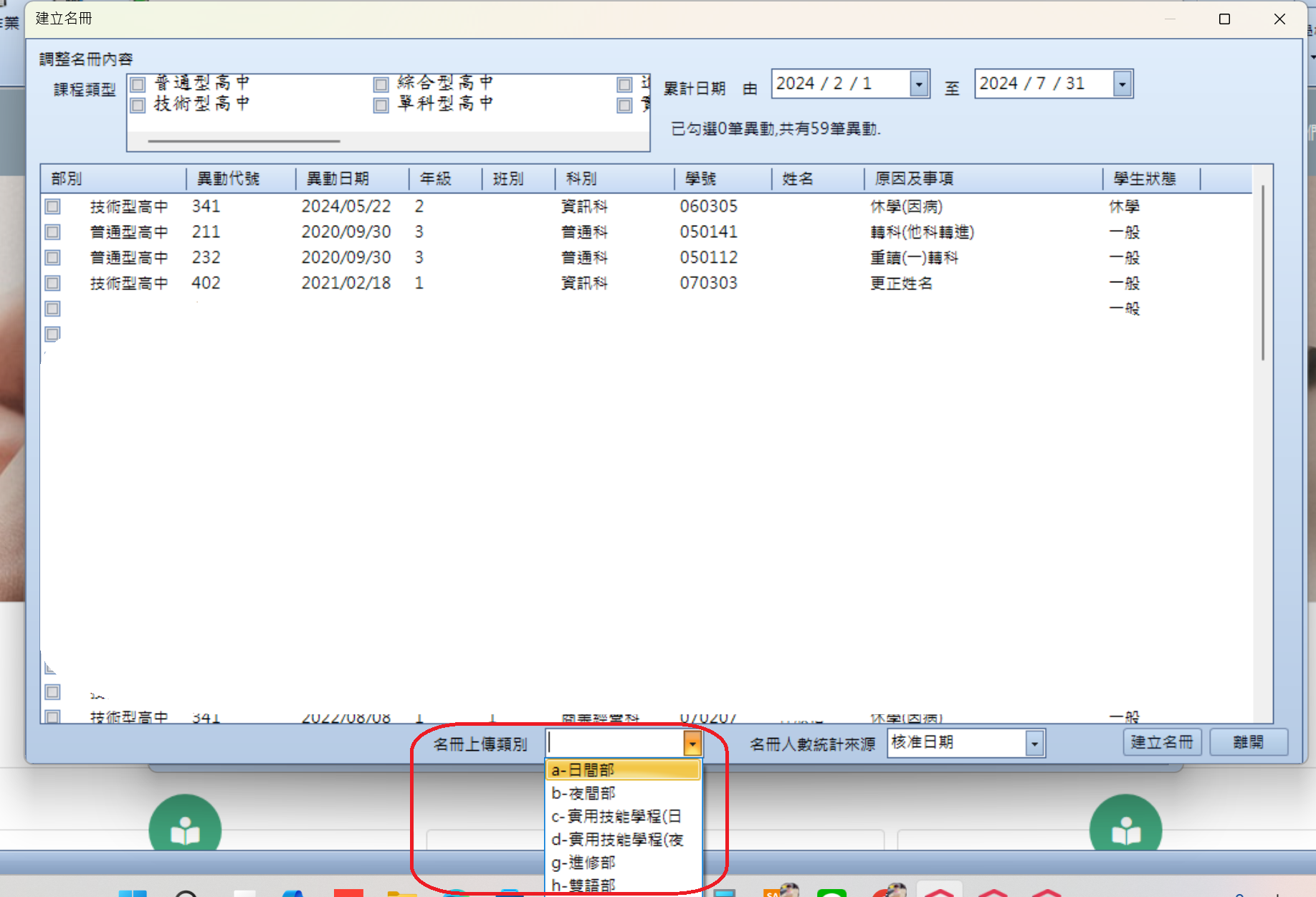Viewport: 1316px width, 897px height.
Task: Sort by the 部別 column header
Action: click(x=113, y=178)
